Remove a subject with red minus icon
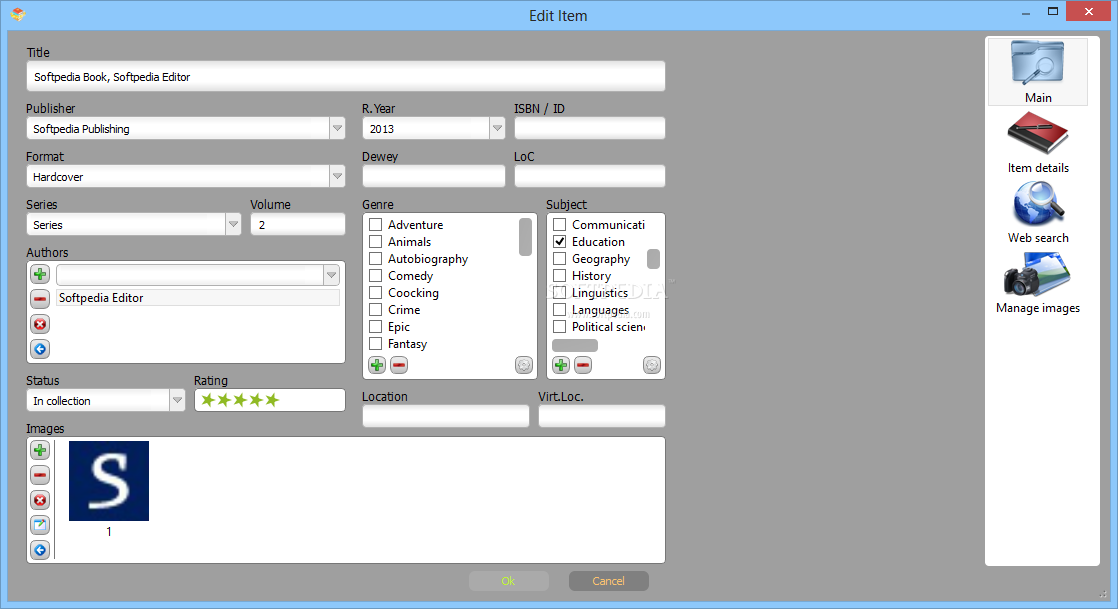1118x609 pixels. pyautogui.click(x=583, y=365)
